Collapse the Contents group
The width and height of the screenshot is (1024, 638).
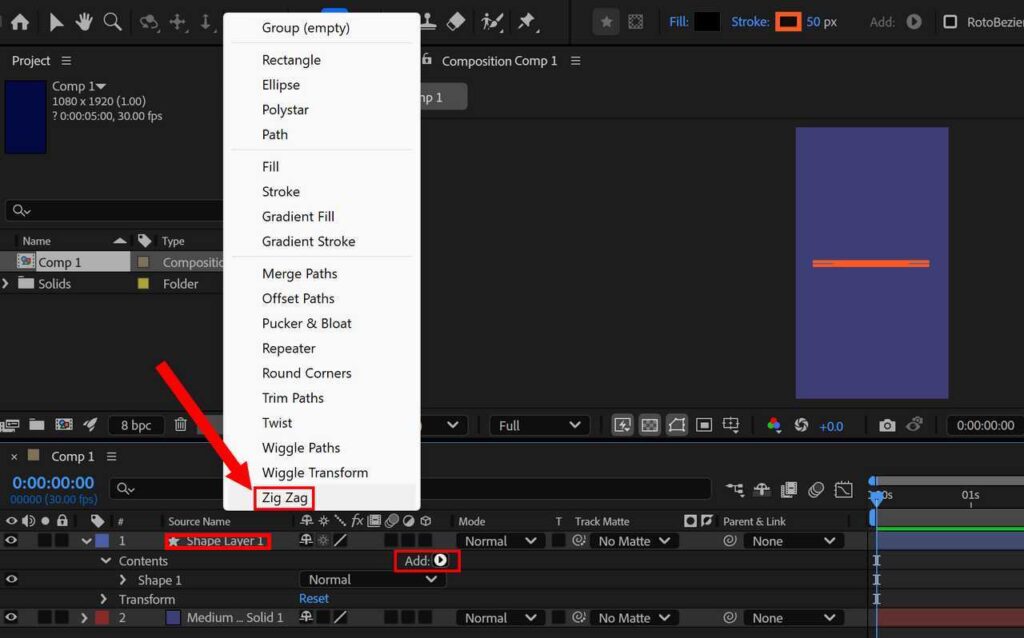tap(105, 560)
